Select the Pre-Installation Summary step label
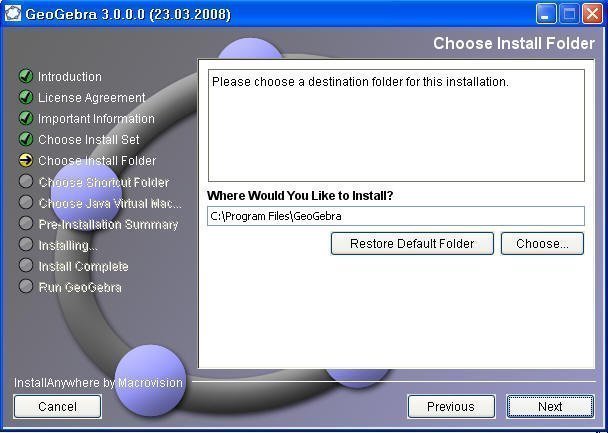 click(x=108, y=224)
